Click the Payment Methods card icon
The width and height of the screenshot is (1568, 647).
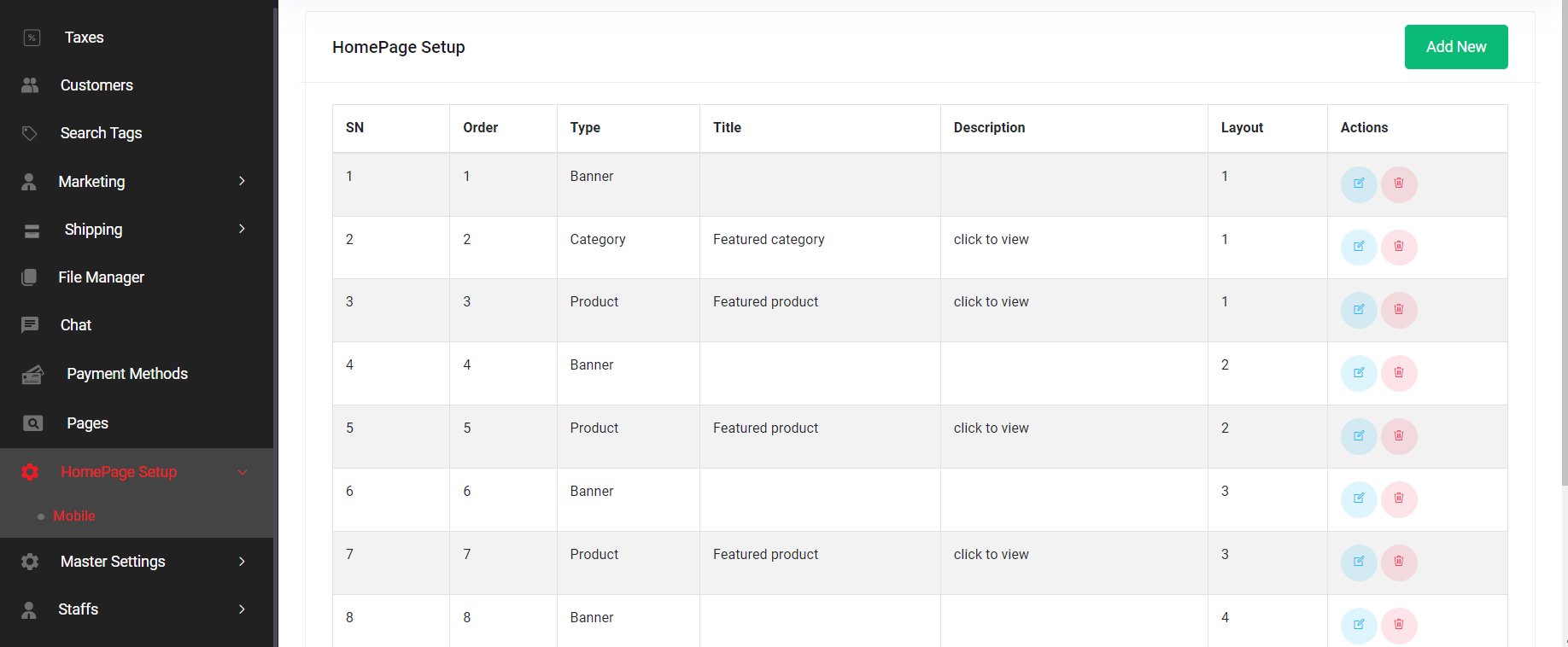[x=32, y=375]
